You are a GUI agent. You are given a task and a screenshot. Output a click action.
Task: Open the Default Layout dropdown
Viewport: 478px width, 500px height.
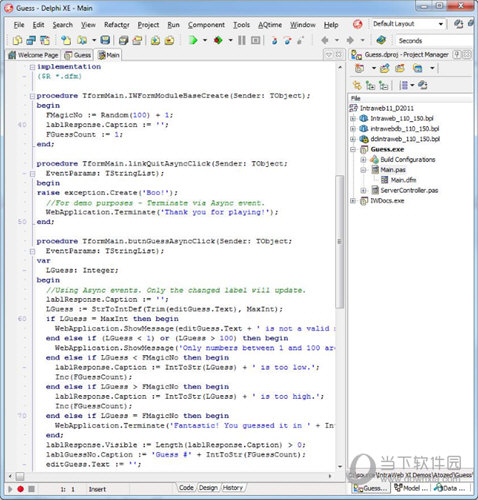[441, 24]
